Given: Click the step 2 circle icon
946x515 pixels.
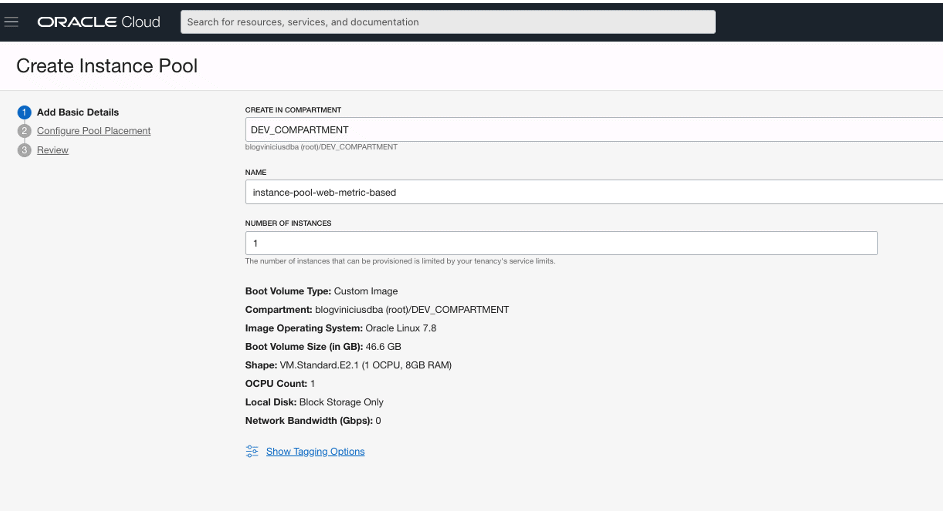Looking at the screenshot, I should pyautogui.click(x=24, y=131).
